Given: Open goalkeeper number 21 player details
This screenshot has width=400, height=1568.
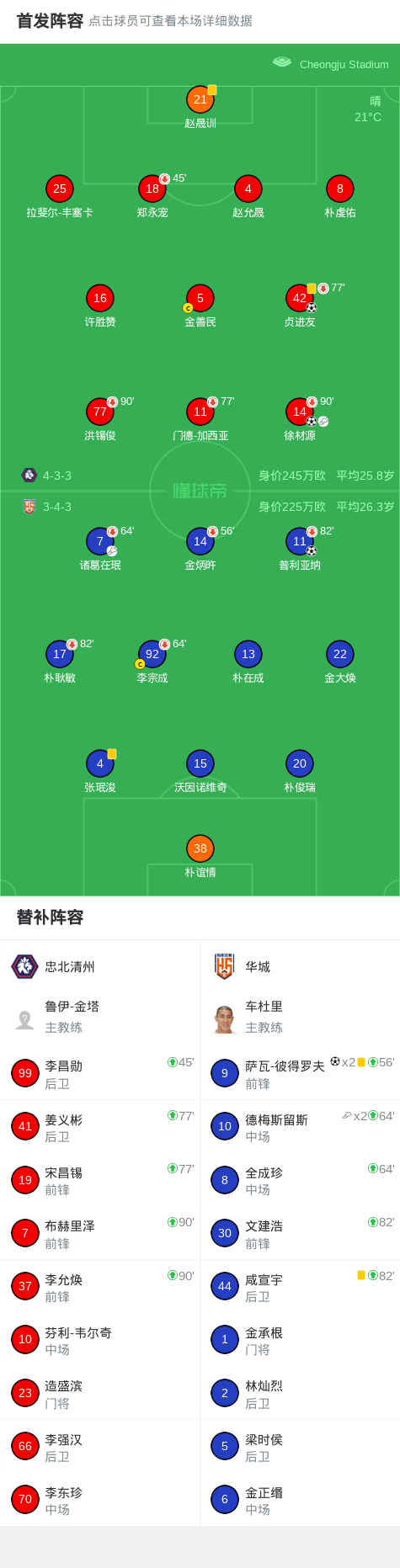Looking at the screenshot, I should (200, 99).
